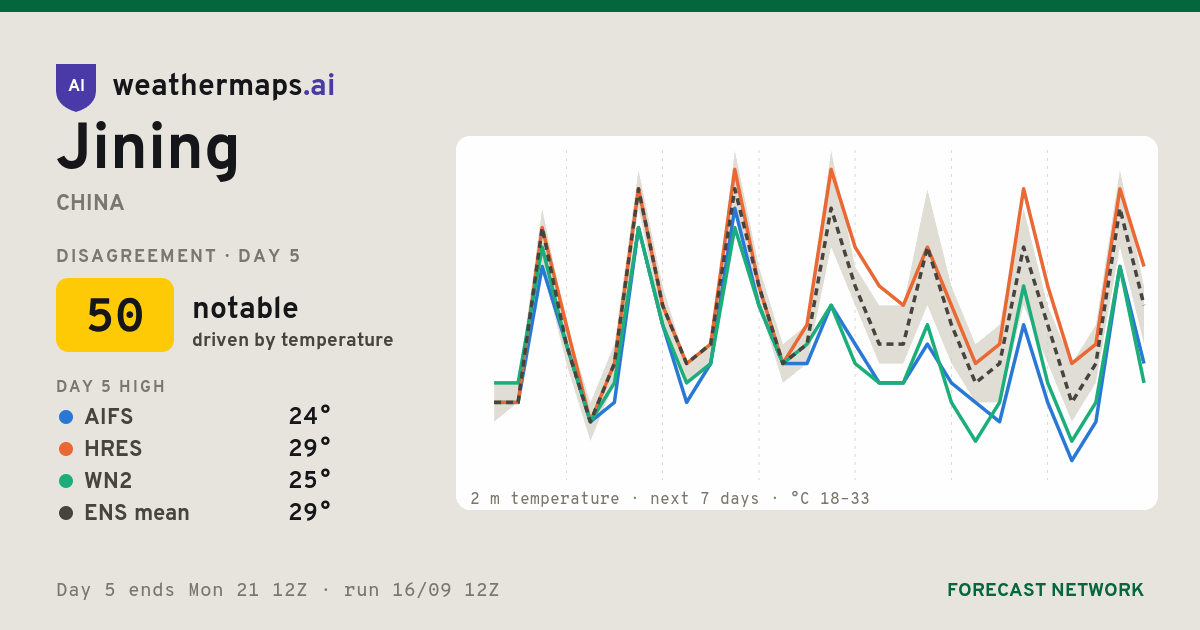Image resolution: width=1200 pixels, height=630 pixels.
Task: Open the weathermaps.ai site name link
Action: [x=224, y=86]
